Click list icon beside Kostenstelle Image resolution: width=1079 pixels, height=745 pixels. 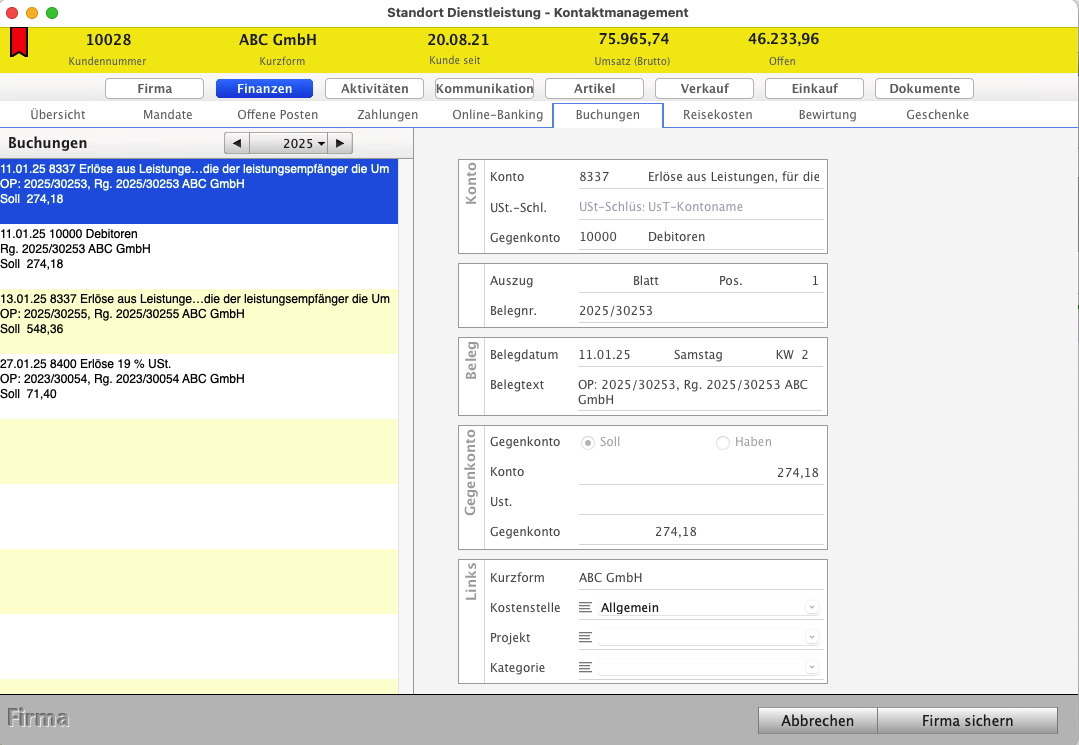[585, 608]
